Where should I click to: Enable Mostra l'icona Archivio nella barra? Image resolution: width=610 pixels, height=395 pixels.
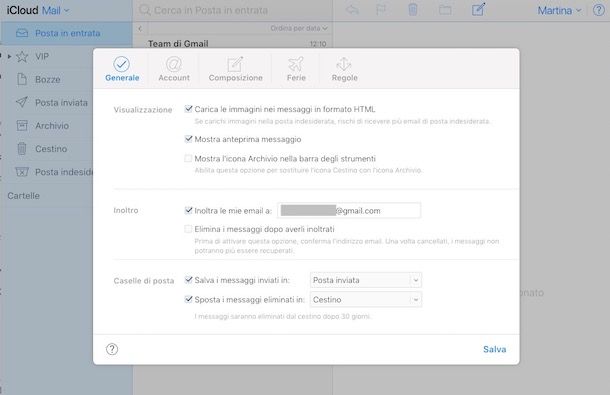(188, 158)
